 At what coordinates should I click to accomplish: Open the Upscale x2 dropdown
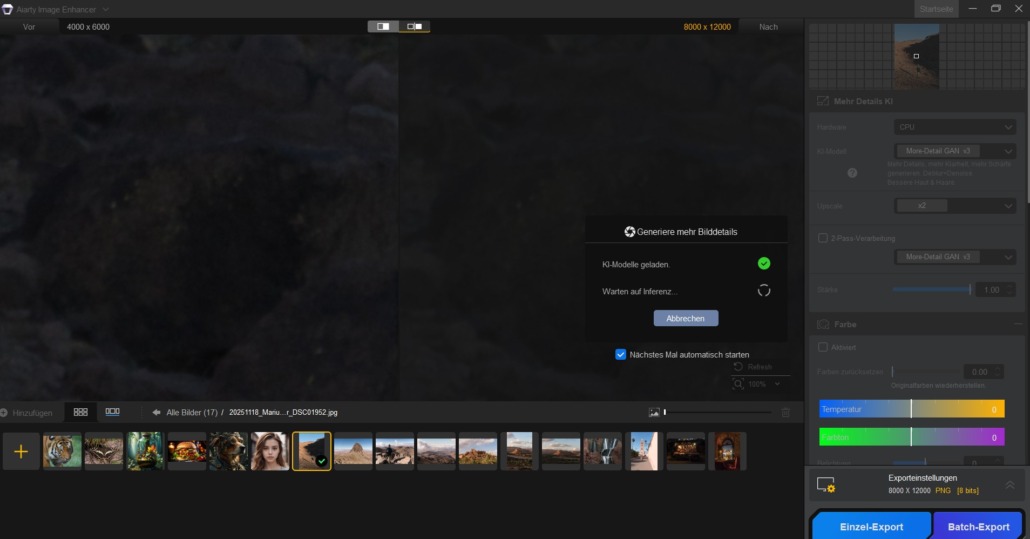click(954, 206)
